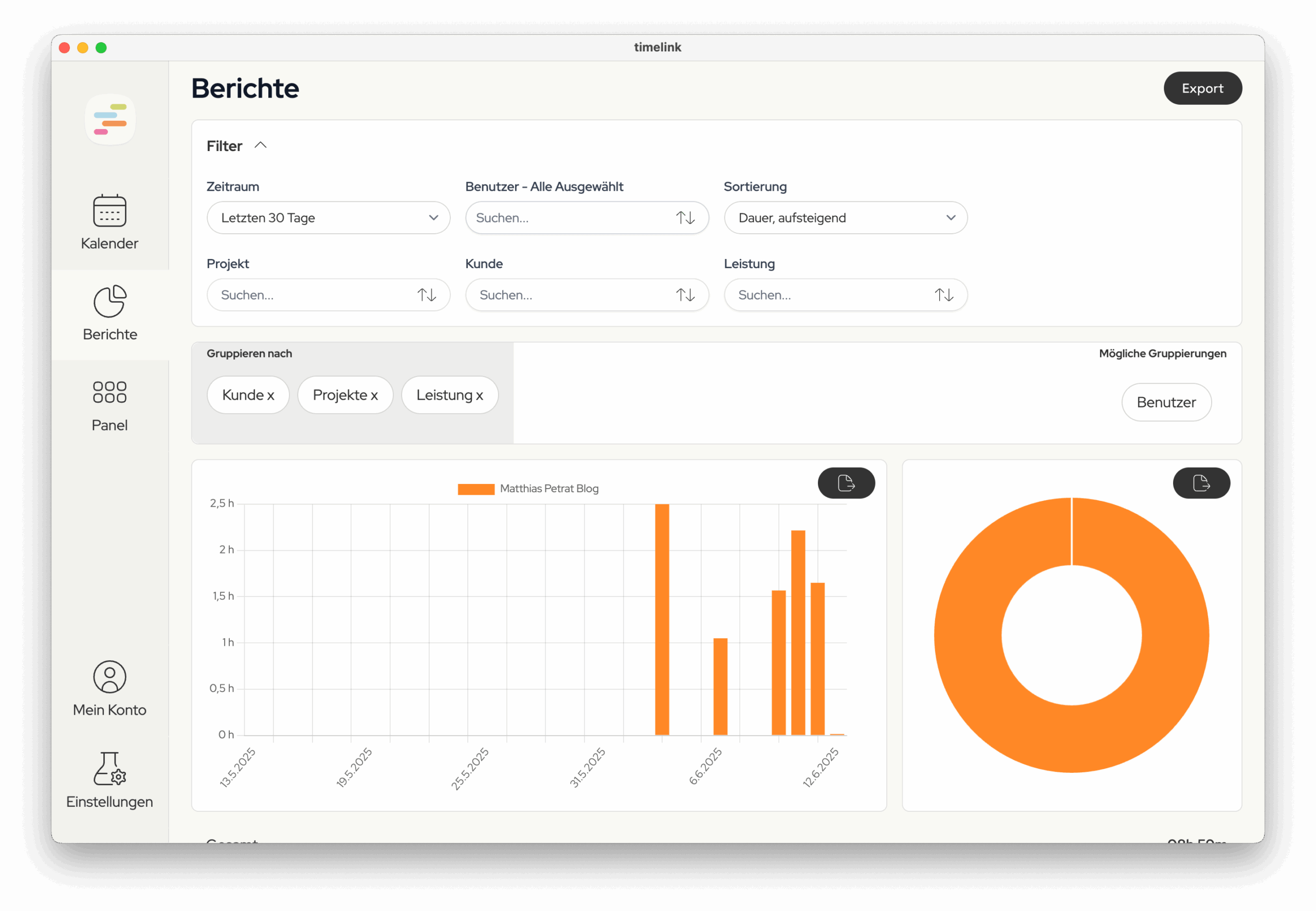Click sort arrows in Leistung field
Screen dimensions: 1316x911
(944, 294)
